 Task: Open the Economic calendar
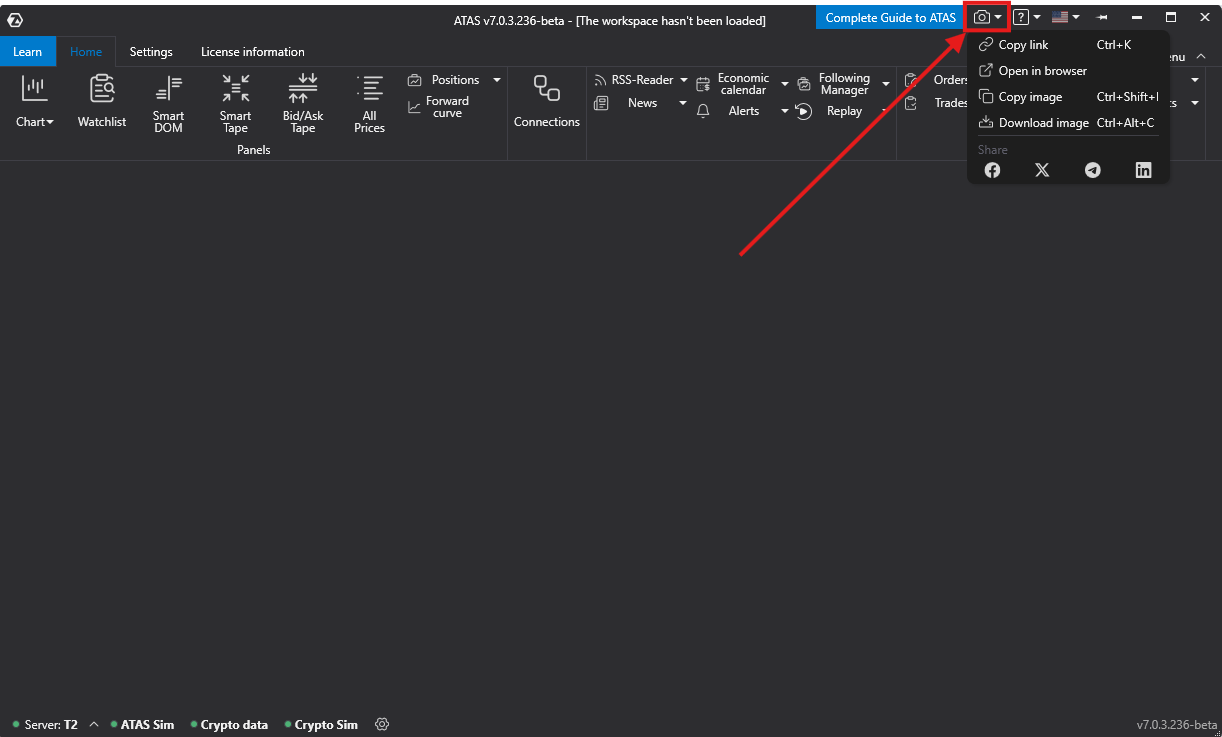733,84
